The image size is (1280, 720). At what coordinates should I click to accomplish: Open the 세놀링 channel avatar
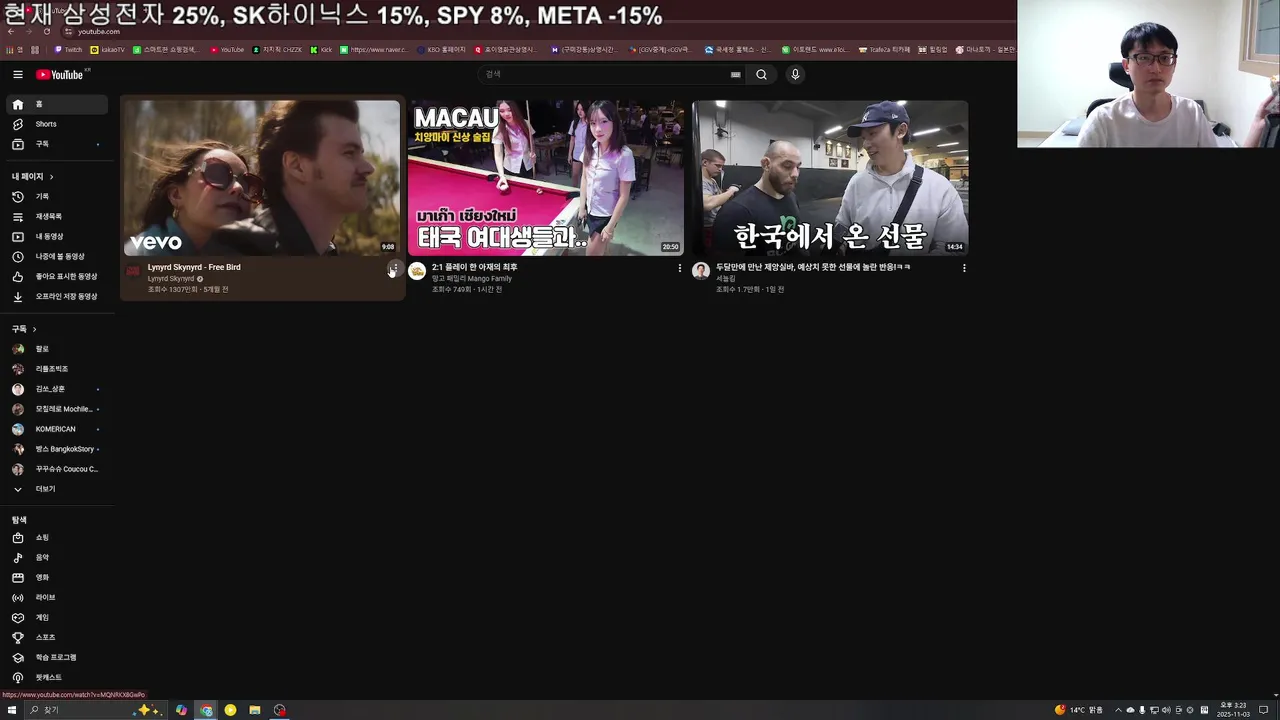701,271
